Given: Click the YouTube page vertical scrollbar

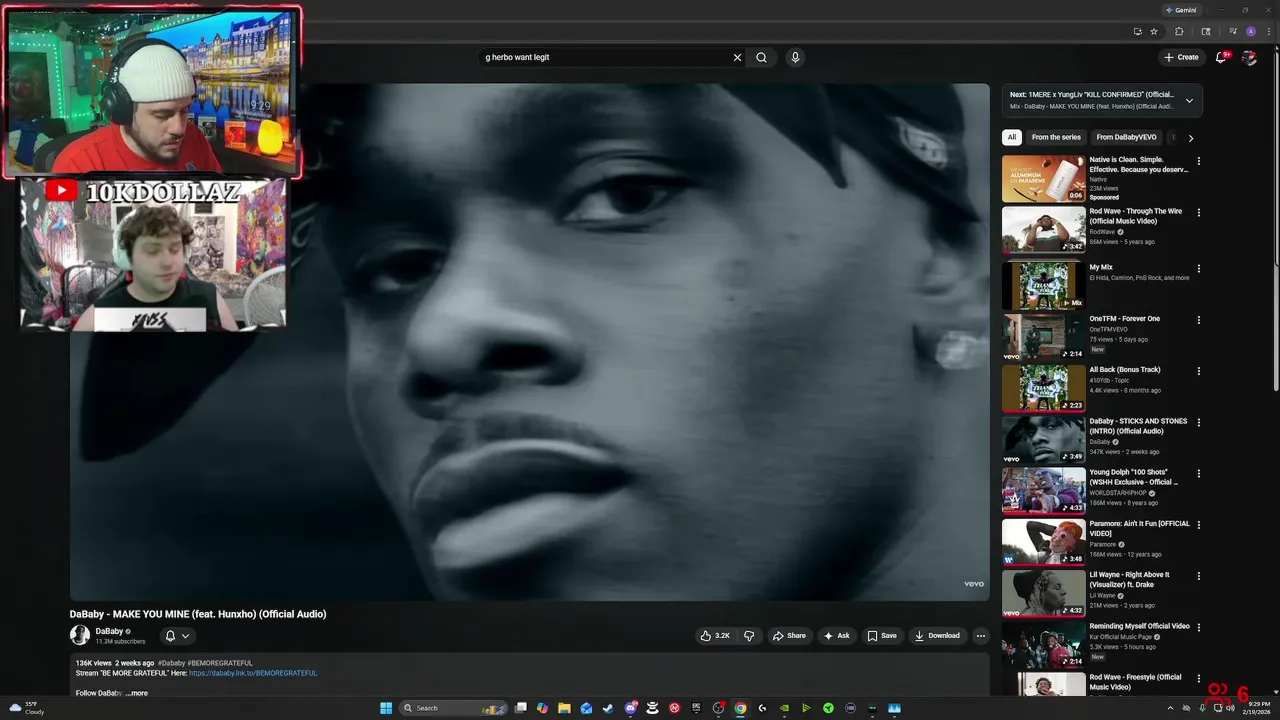Looking at the screenshot, I should click(x=1275, y=220).
